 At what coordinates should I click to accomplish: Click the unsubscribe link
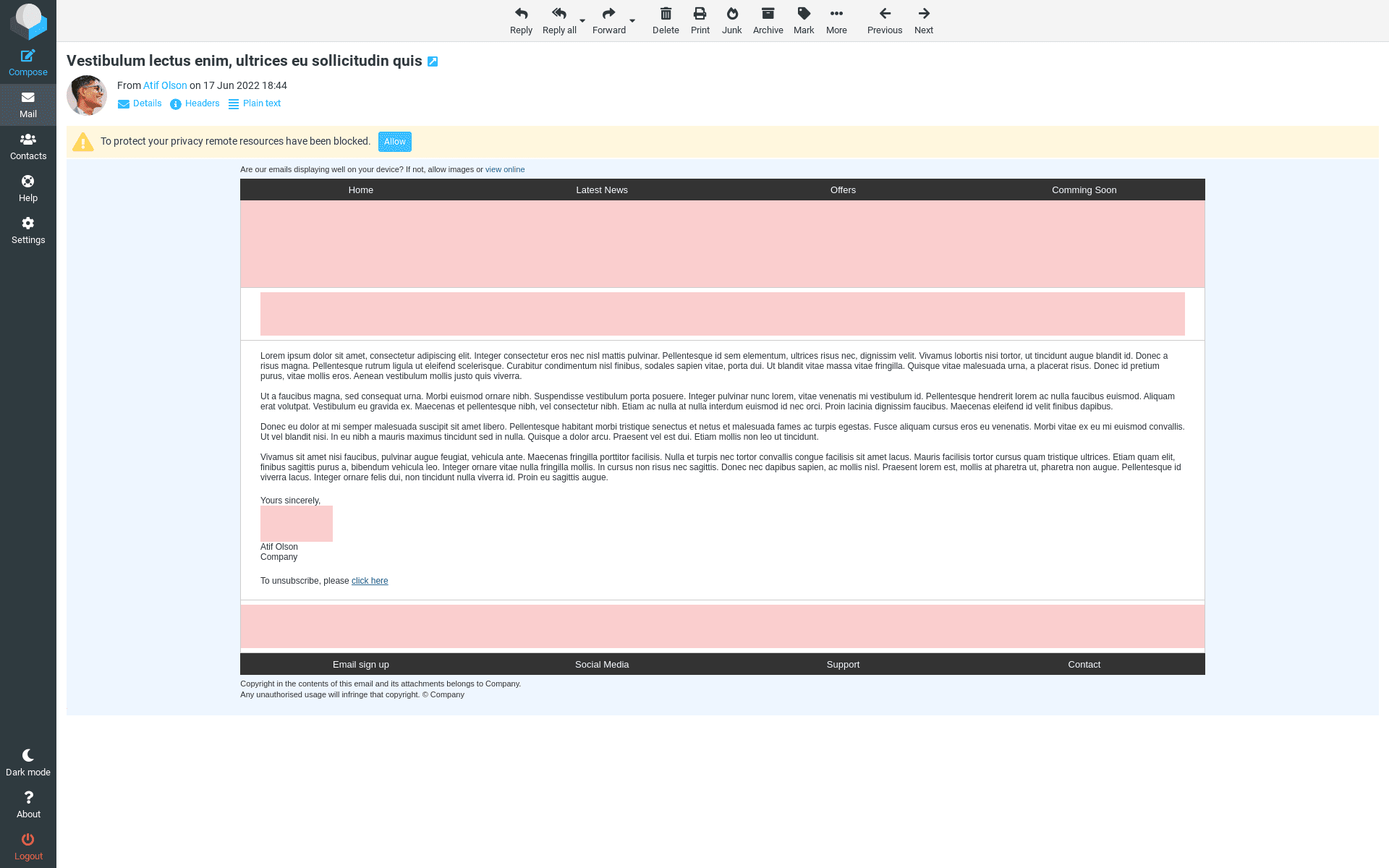pos(370,580)
